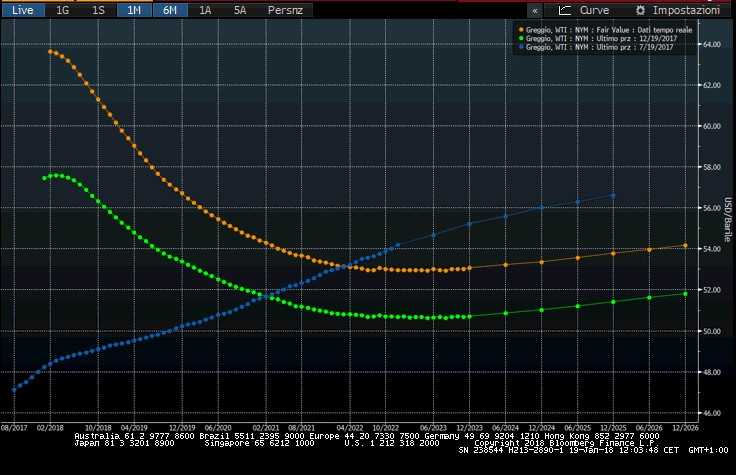This screenshot has width=736, height=475.
Task: Click blue 7/19/2017 legend marker
Action: click(521, 47)
